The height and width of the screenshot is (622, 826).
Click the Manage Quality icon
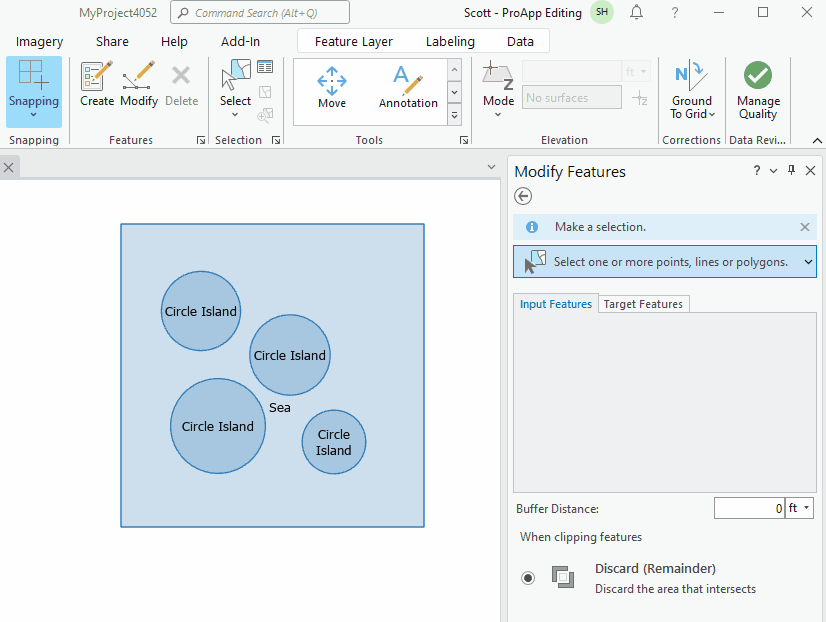(757, 85)
